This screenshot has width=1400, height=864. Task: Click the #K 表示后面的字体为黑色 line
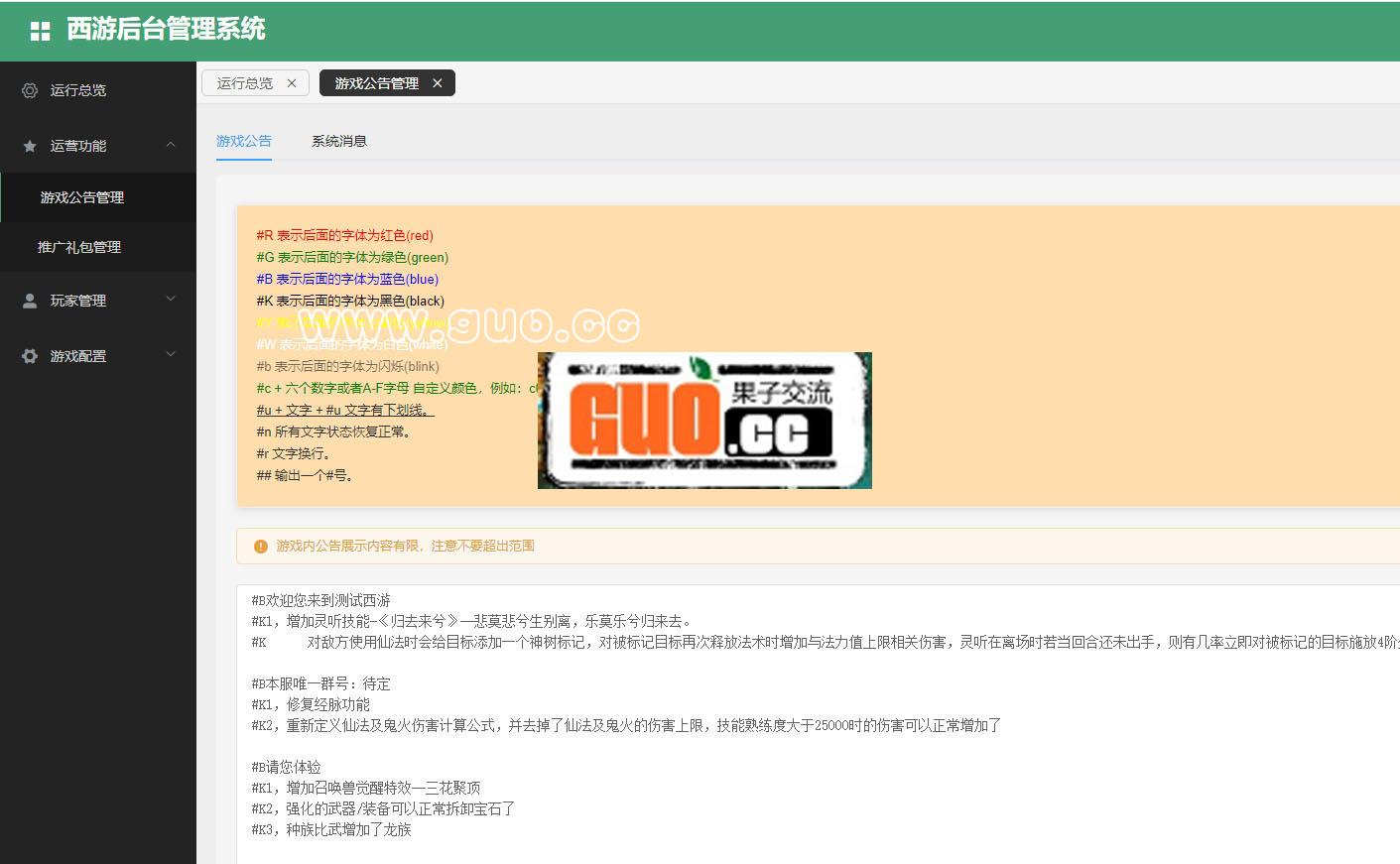[x=350, y=301]
